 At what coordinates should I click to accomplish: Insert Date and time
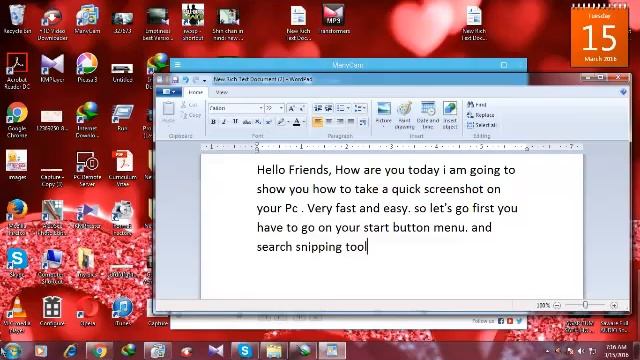[428, 116]
